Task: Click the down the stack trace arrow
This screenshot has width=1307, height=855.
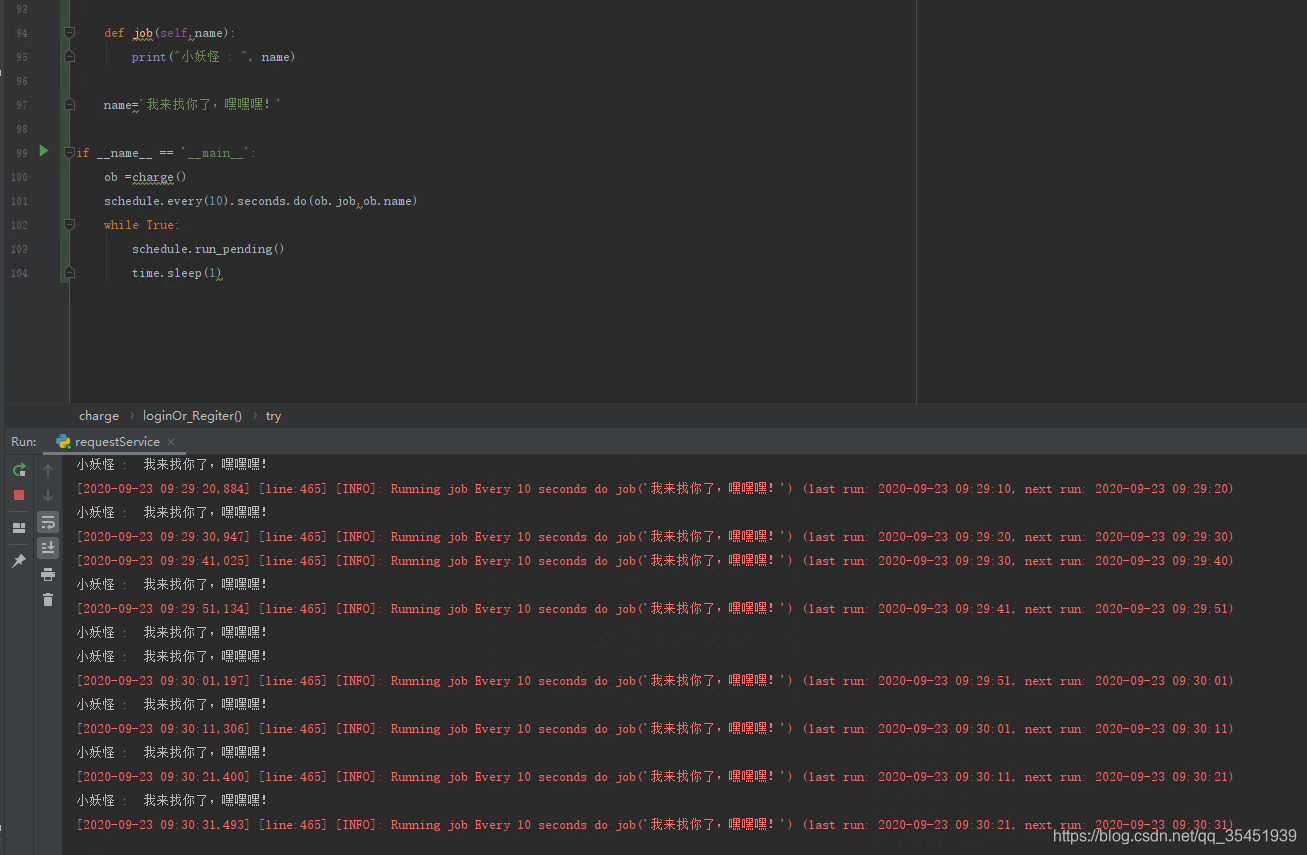Action: pyautogui.click(x=47, y=496)
